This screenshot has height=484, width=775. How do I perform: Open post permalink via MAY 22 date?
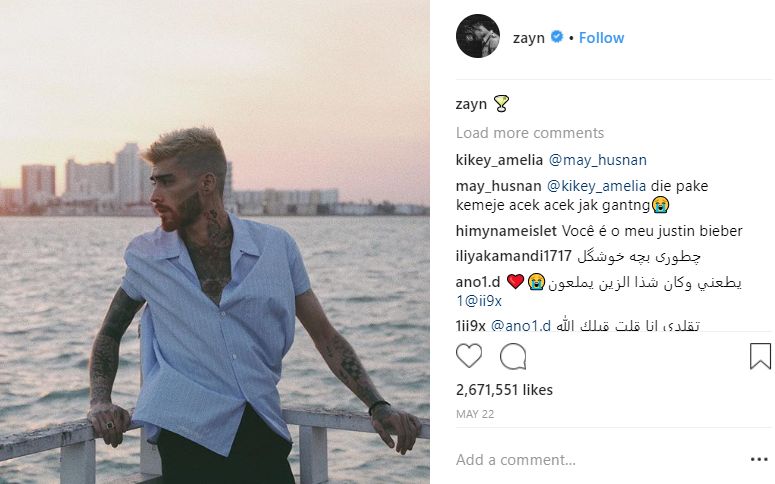474,414
